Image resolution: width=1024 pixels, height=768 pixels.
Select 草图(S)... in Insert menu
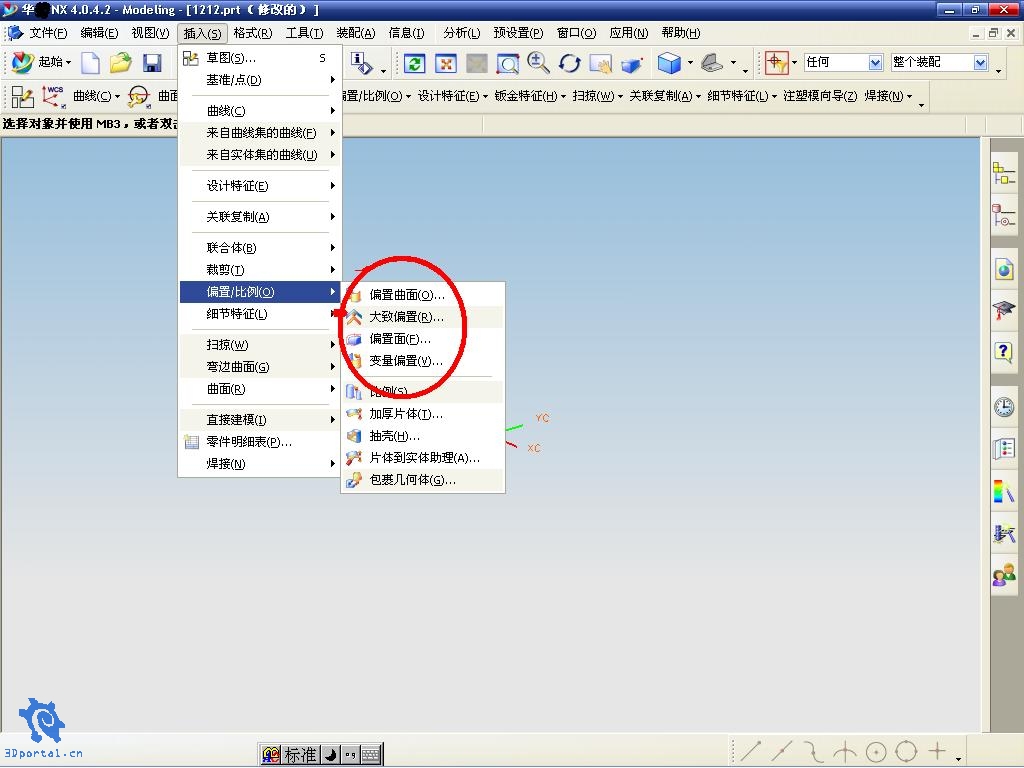coord(259,58)
